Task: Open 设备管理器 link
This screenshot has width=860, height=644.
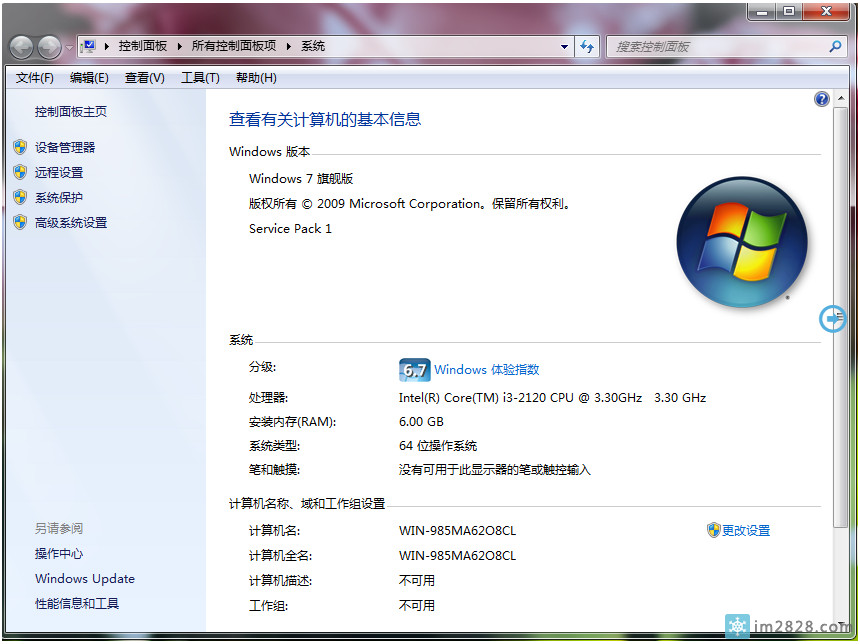Action: (x=65, y=148)
